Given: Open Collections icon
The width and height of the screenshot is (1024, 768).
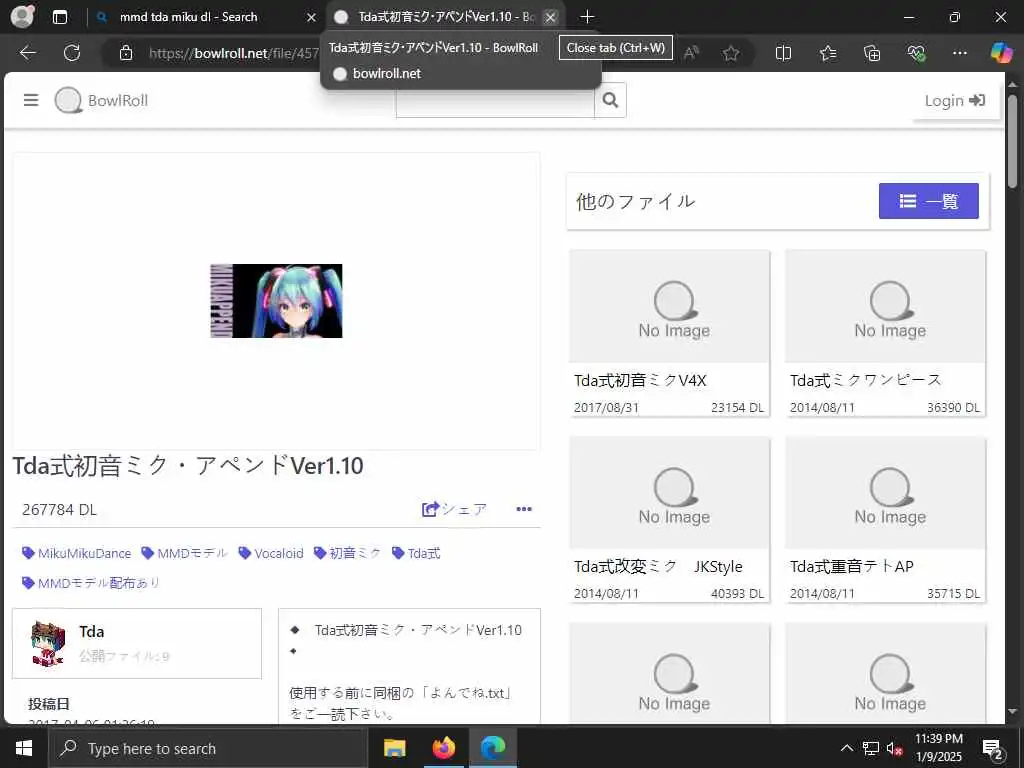Looking at the screenshot, I should pyautogui.click(x=872, y=53).
